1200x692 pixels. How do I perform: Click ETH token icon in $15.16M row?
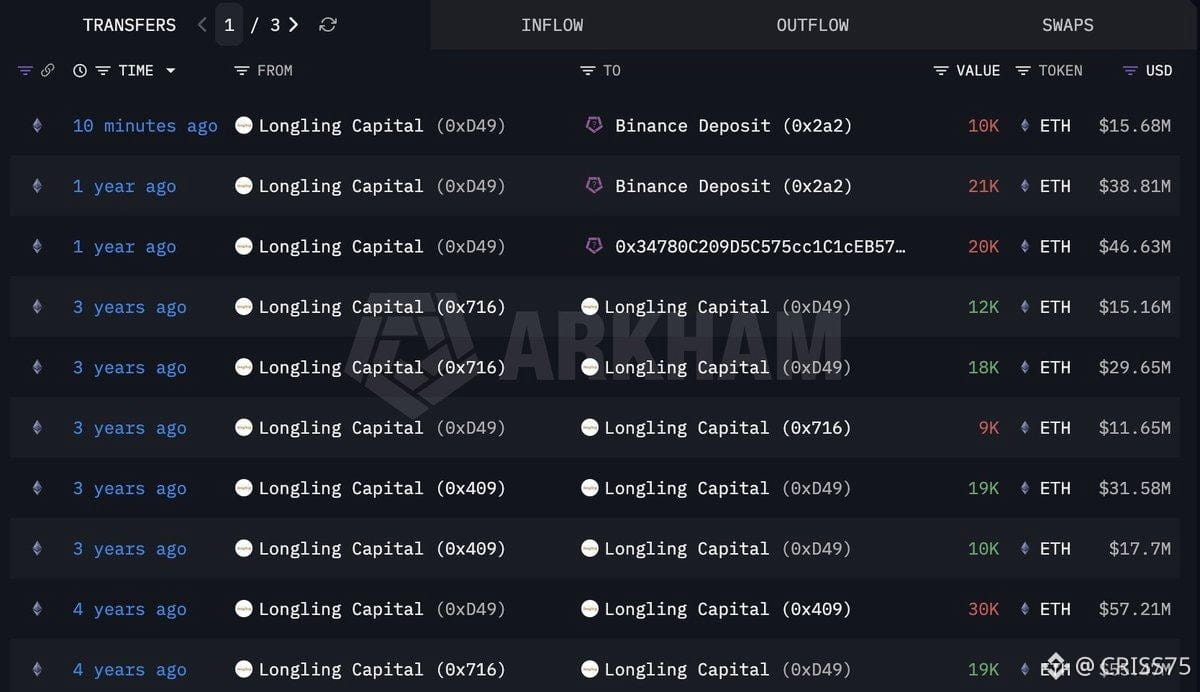coord(1024,307)
